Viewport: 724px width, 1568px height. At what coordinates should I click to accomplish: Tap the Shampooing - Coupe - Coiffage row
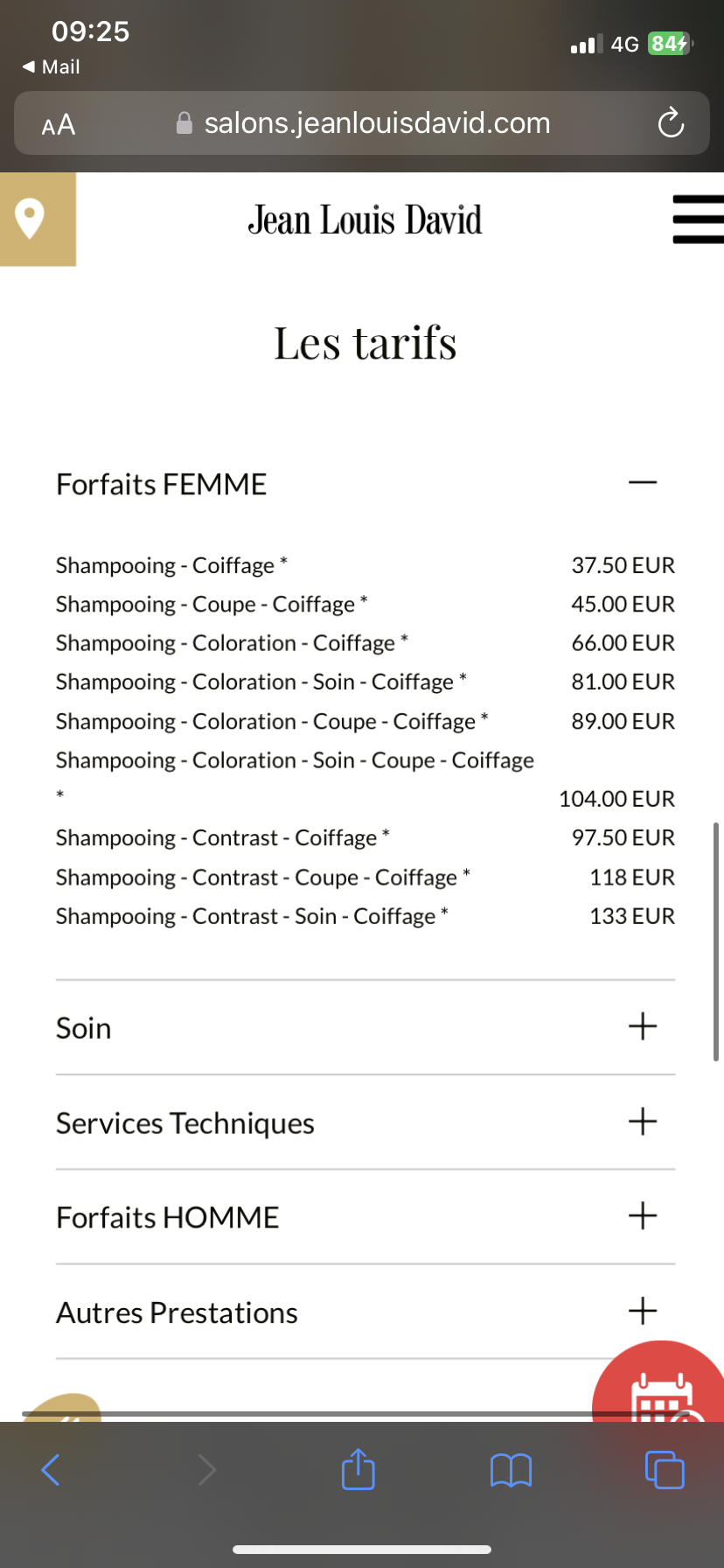212,605
